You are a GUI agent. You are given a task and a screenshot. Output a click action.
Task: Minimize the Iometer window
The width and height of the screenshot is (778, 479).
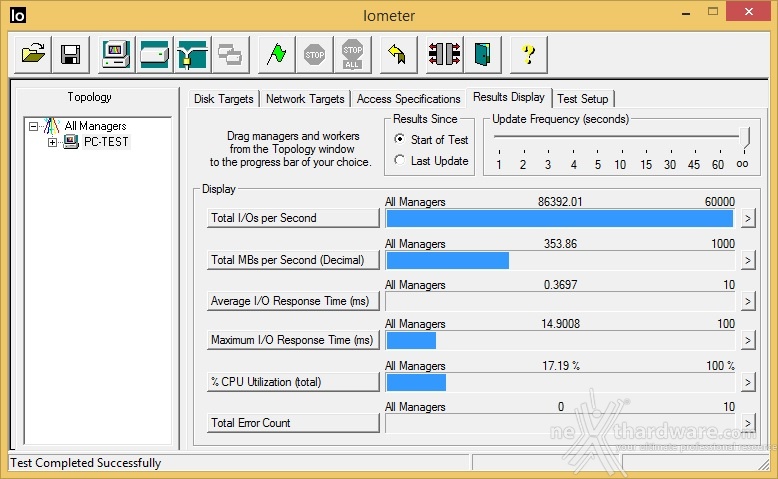686,12
